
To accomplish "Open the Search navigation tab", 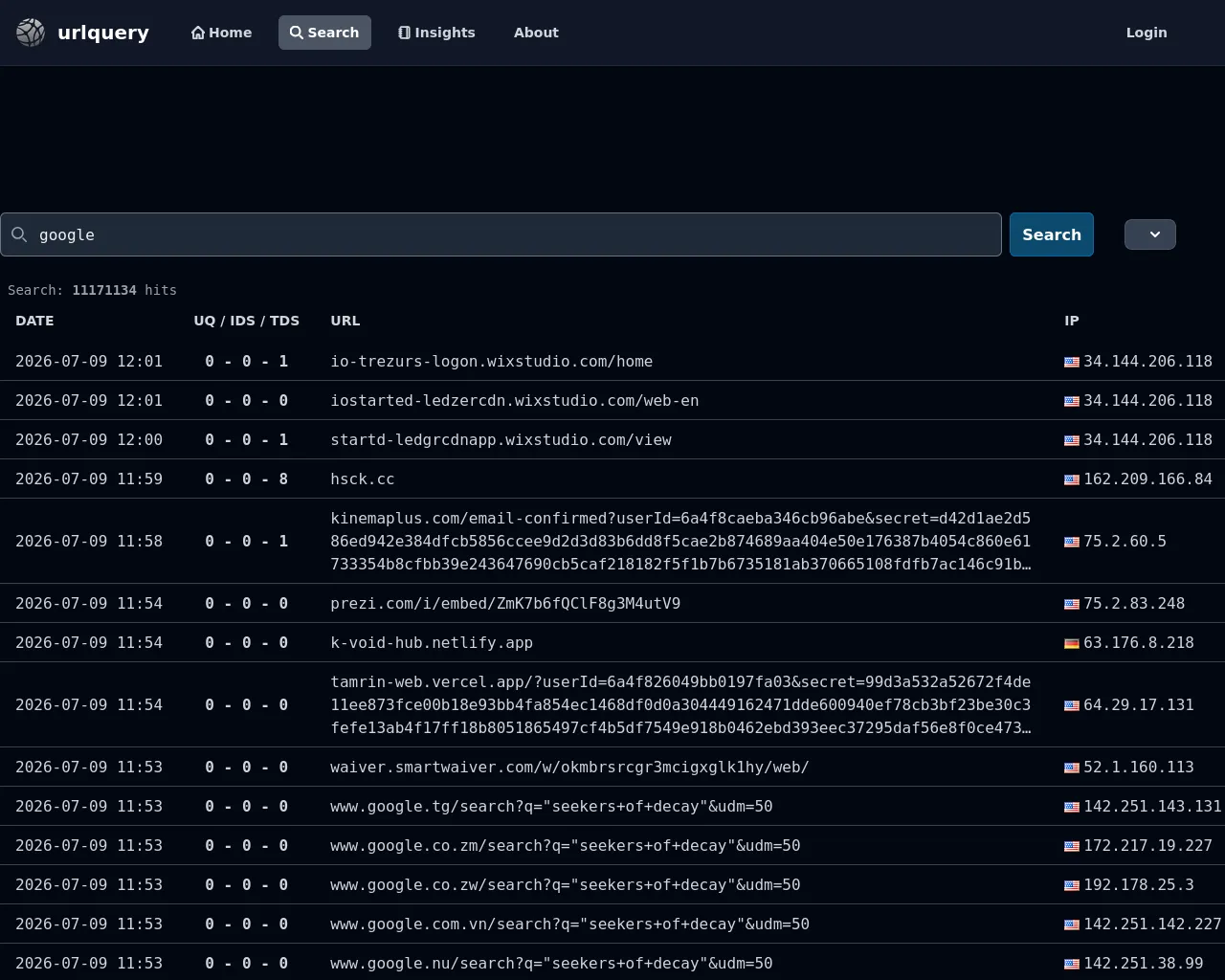I will (x=324, y=33).
